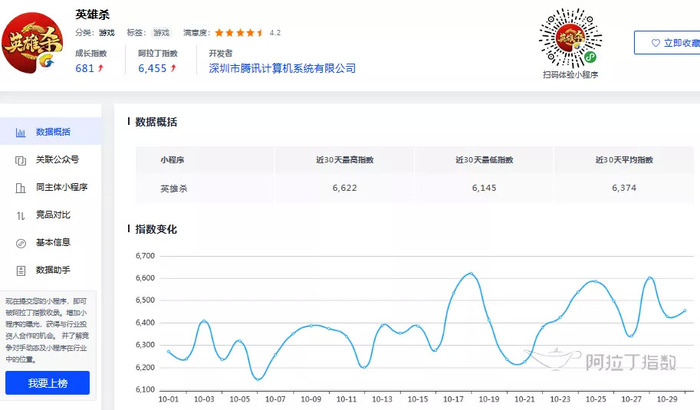Open the 数据助手 menu item
This screenshot has height=410, width=700.
pyautogui.click(x=50, y=270)
